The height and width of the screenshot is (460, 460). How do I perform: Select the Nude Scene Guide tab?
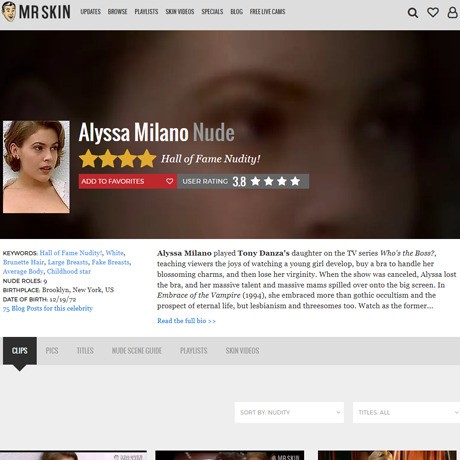click(137, 351)
